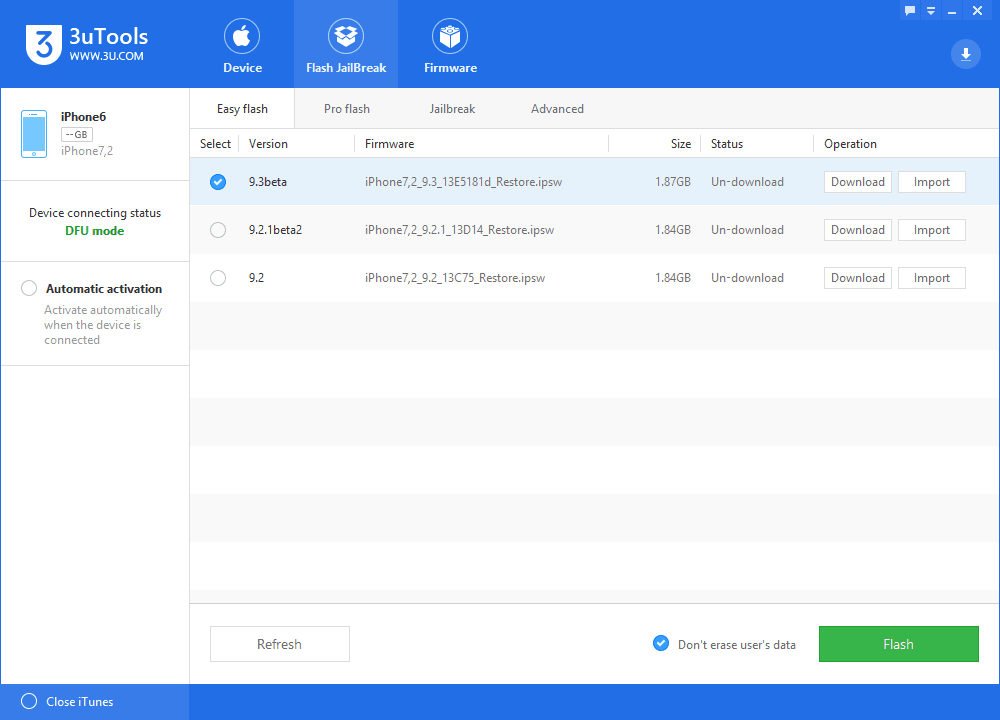Switch to the Advanced tab
Viewport: 1000px width, 720px height.
(557, 109)
